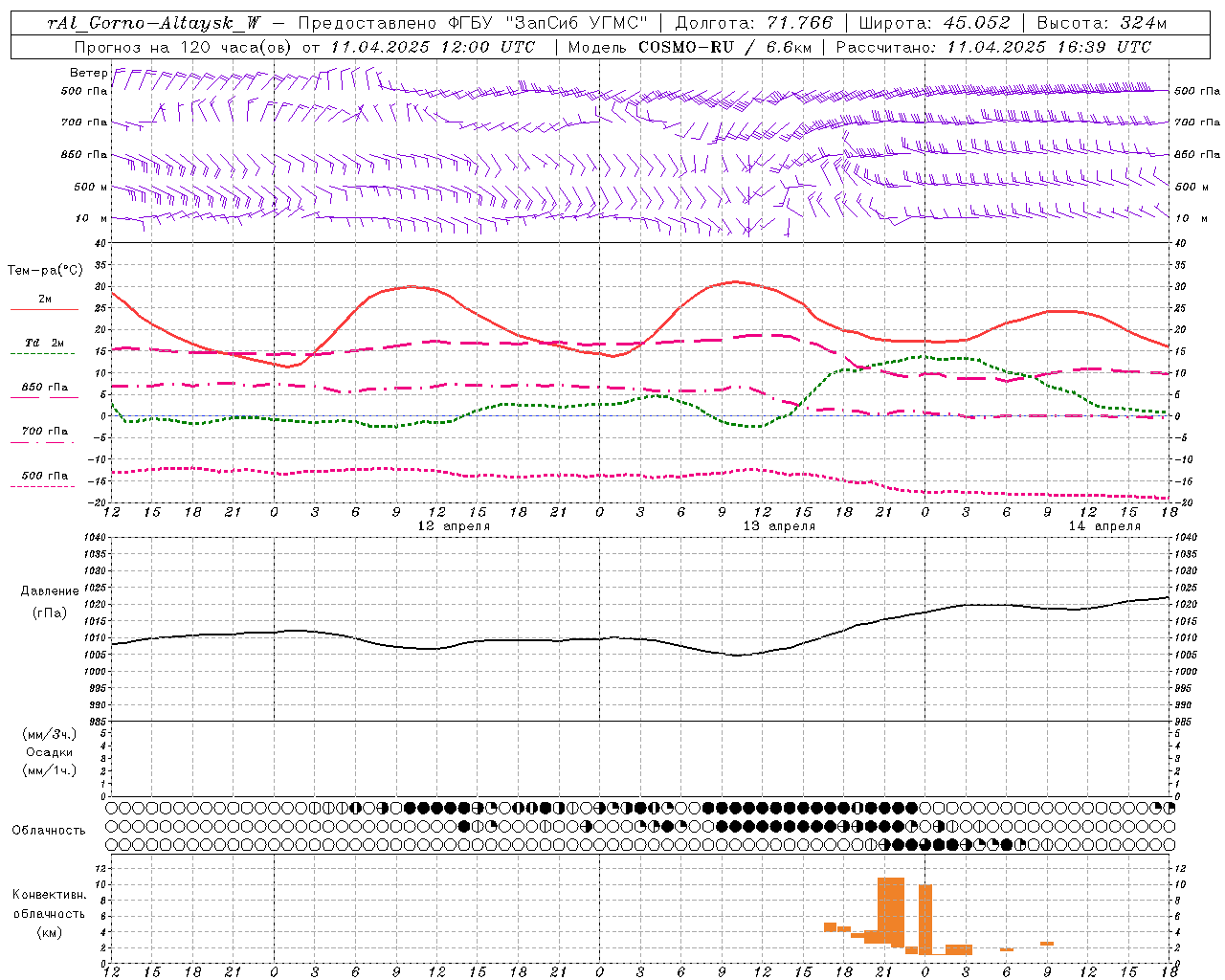
Task: Click the 'Давление' pressure panel label
Action: [50, 591]
